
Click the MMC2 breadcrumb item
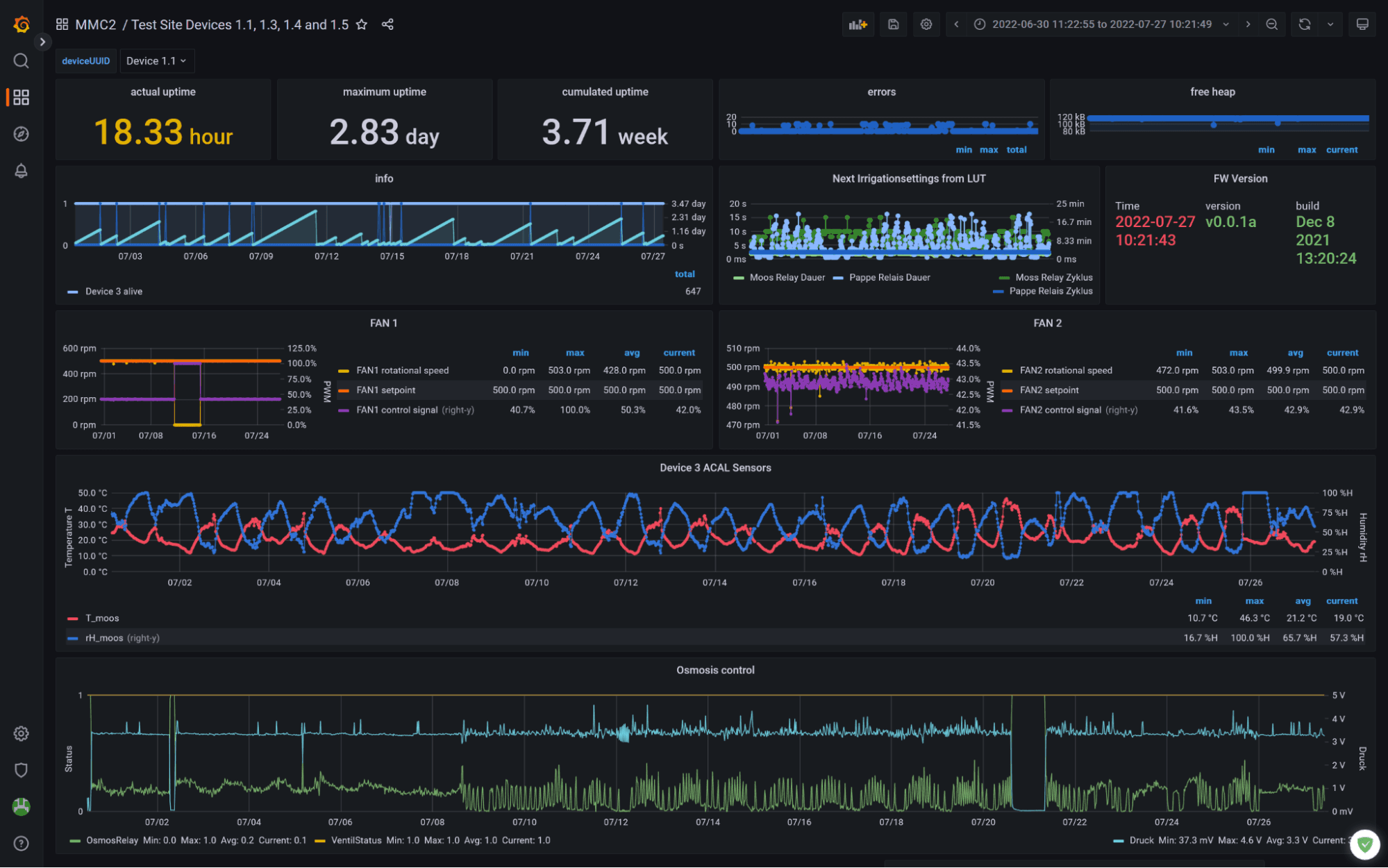click(x=98, y=24)
